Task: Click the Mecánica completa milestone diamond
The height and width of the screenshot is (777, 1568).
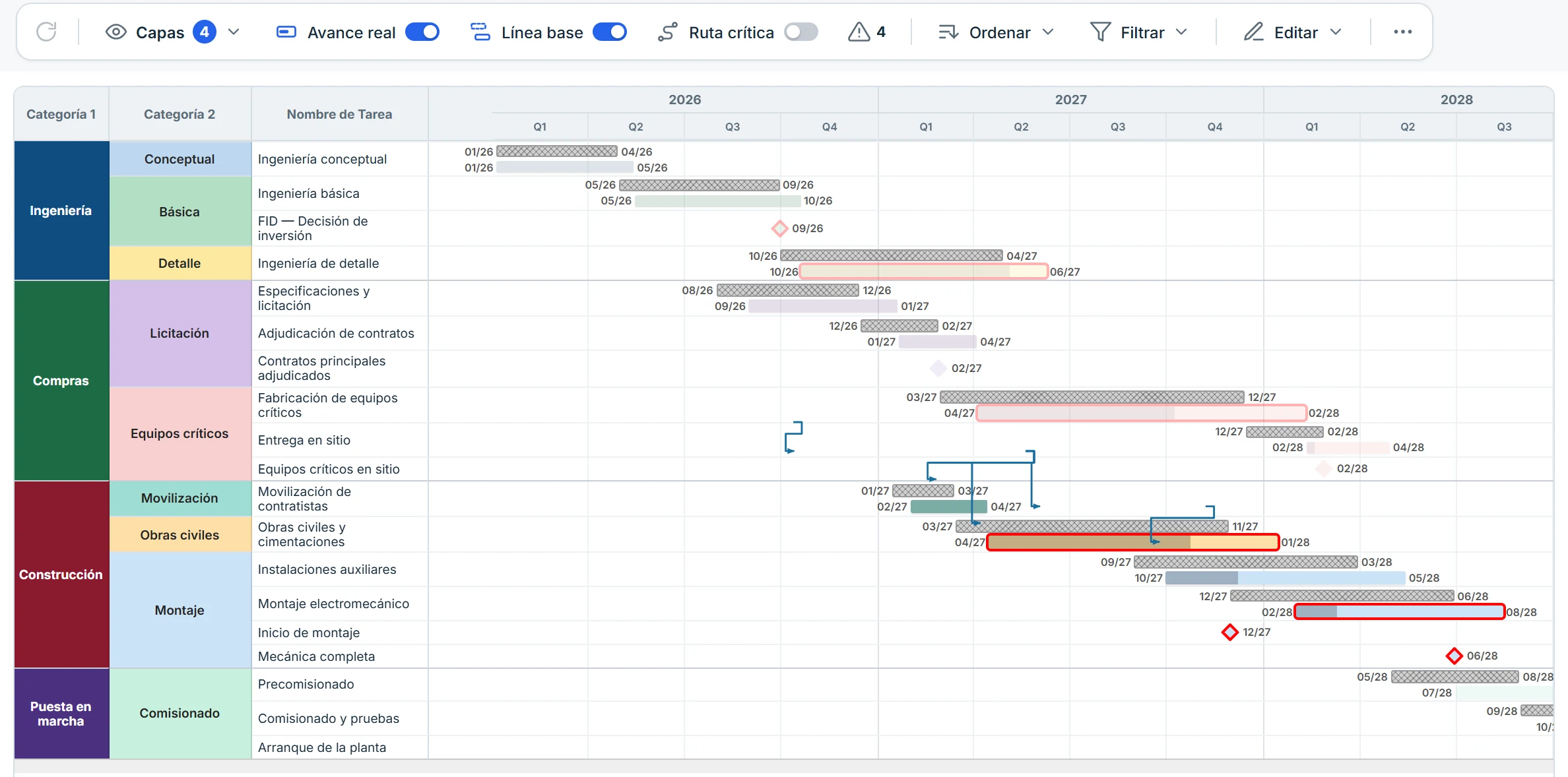Action: tap(1454, 656)
